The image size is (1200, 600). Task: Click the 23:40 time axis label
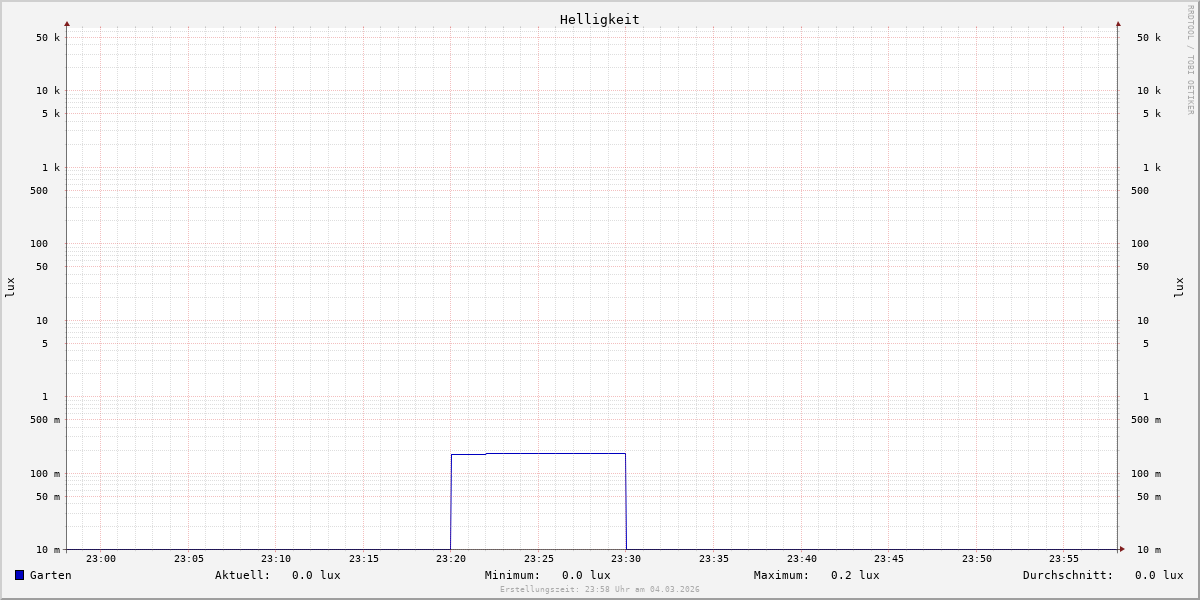click(x=802, y=559)
